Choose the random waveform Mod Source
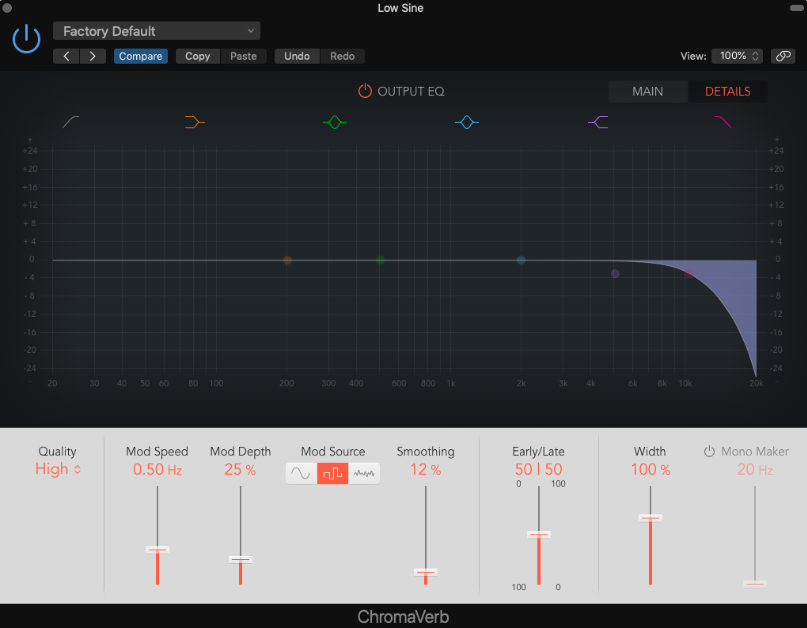Image resolution: width=807 pixels, height=628 pixels. point(364,473)
